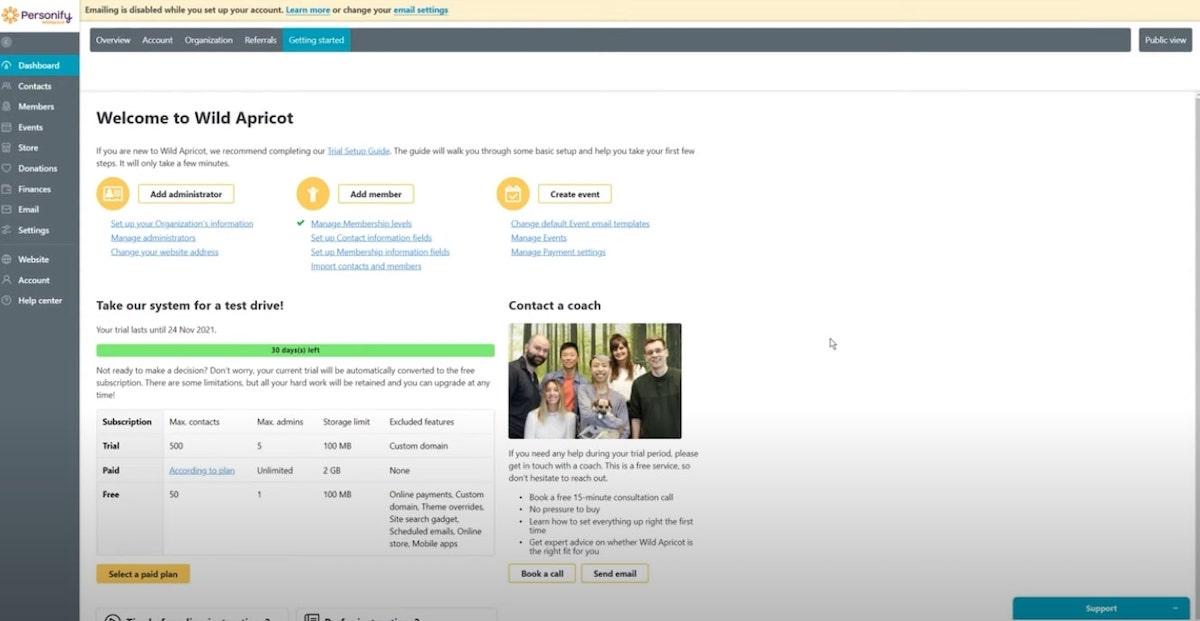Open the email settings link in banner
The height and width of the screenshot is (621, 1200).
(x=419, y=10)
